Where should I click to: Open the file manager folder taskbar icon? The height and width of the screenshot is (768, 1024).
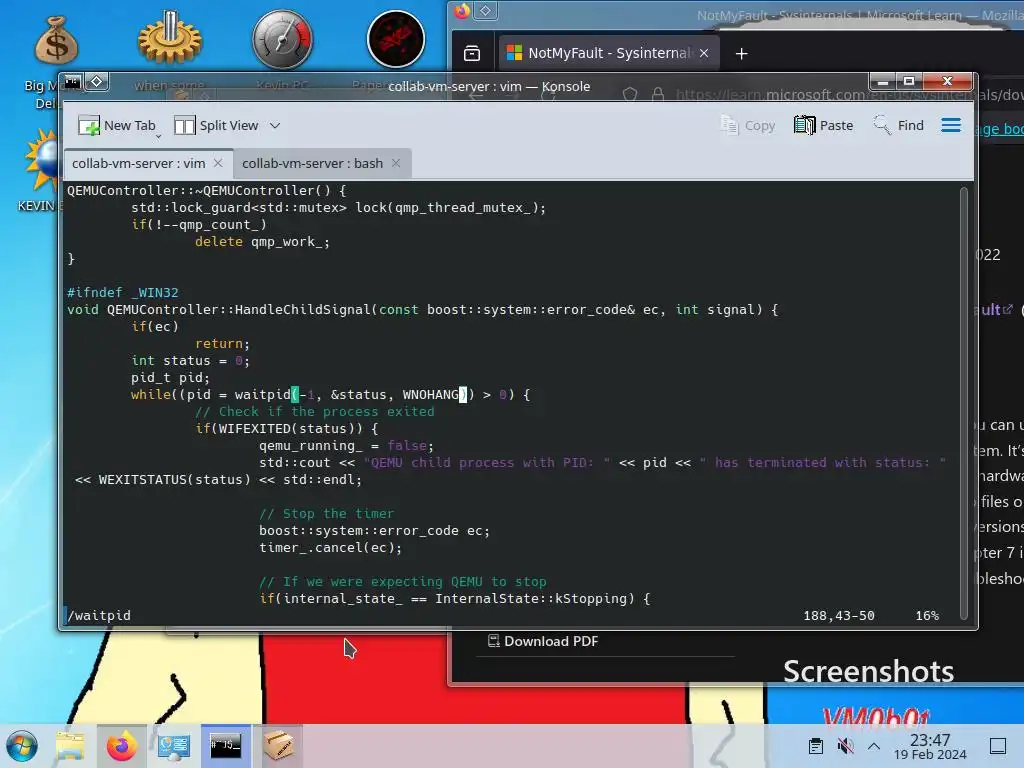[x=70, y=746]
